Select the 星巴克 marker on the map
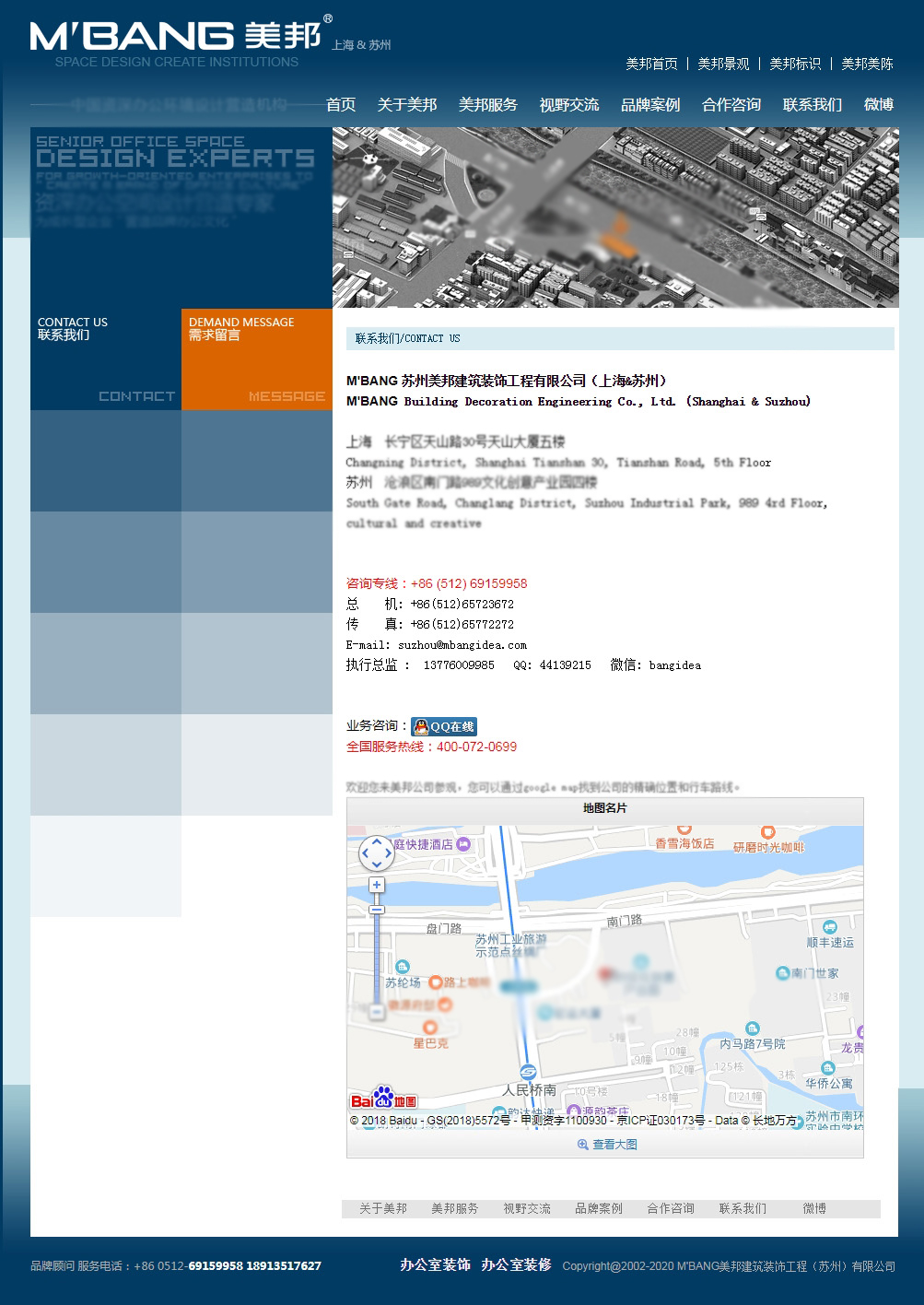The height and width of the screenshot is (1305, 924). pyautogui.click(x=429, y=1028)
